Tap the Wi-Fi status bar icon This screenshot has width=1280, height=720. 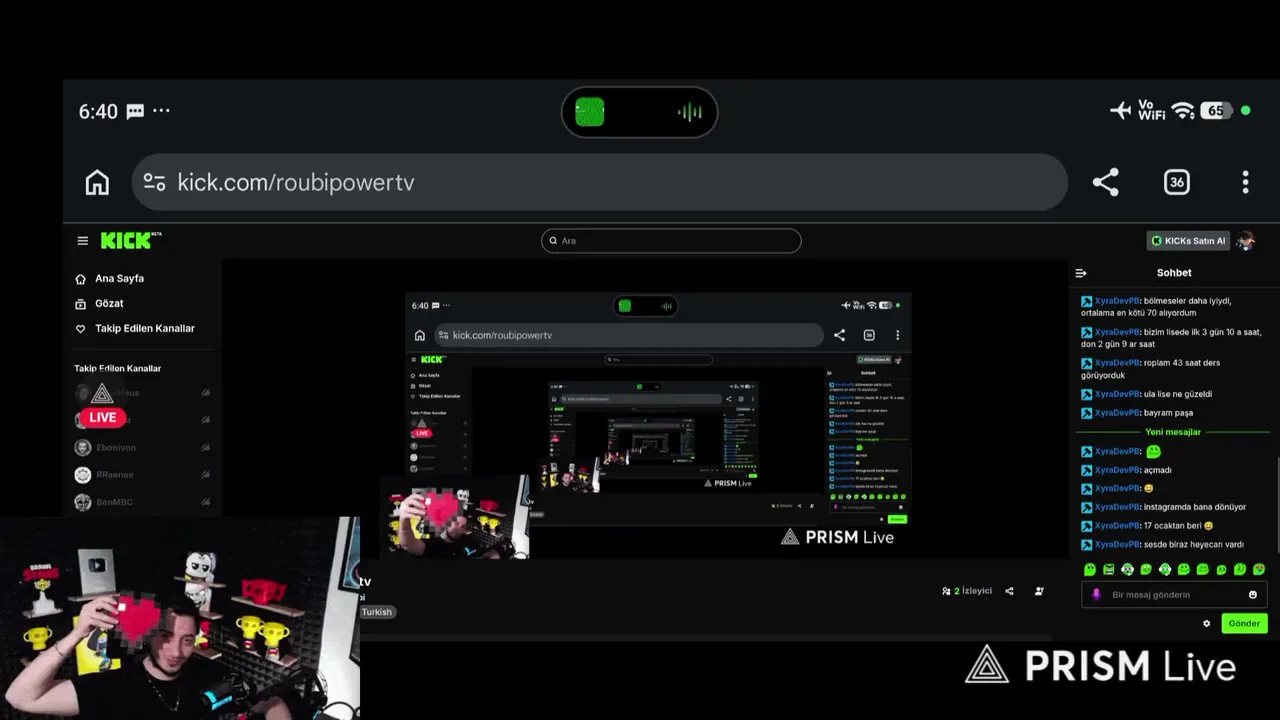[x=1183, y=111]
